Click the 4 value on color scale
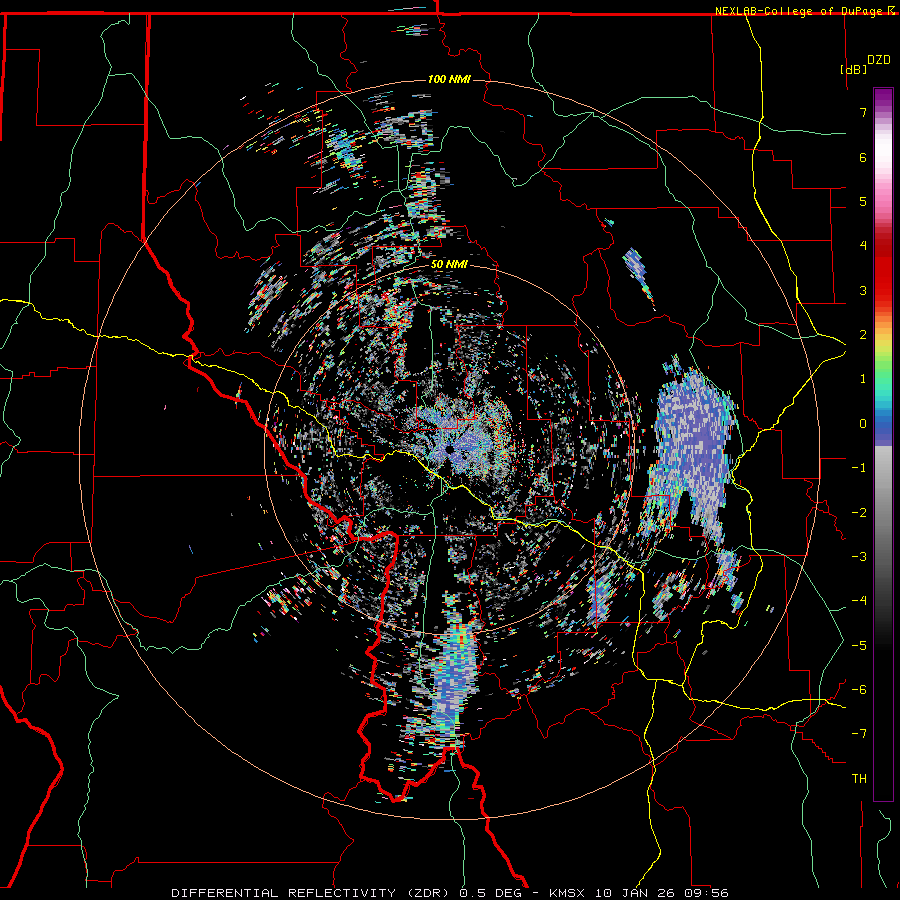This screenshot has height=900, width=900. tap(863, 246)
